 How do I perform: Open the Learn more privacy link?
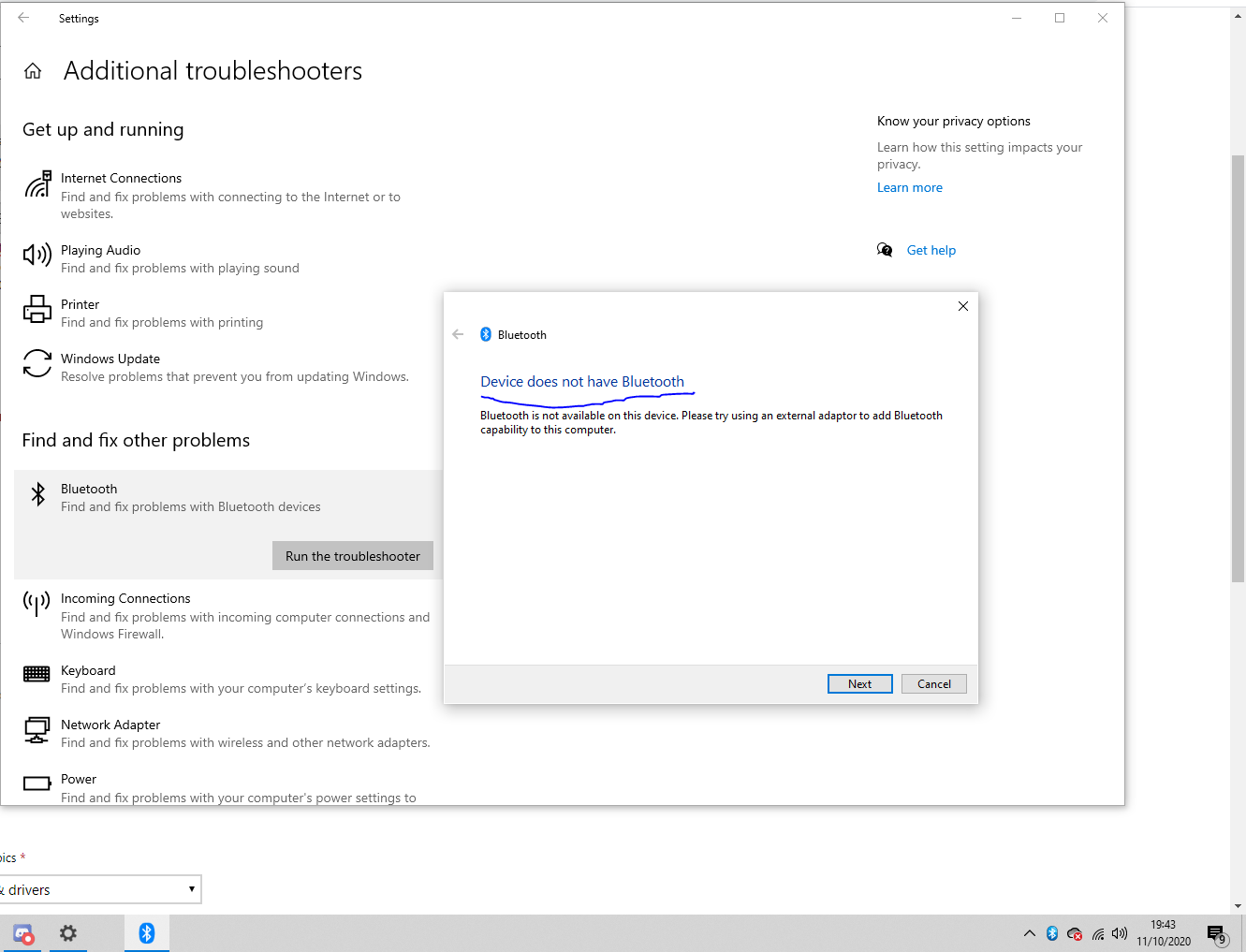[x=910, y=187]
